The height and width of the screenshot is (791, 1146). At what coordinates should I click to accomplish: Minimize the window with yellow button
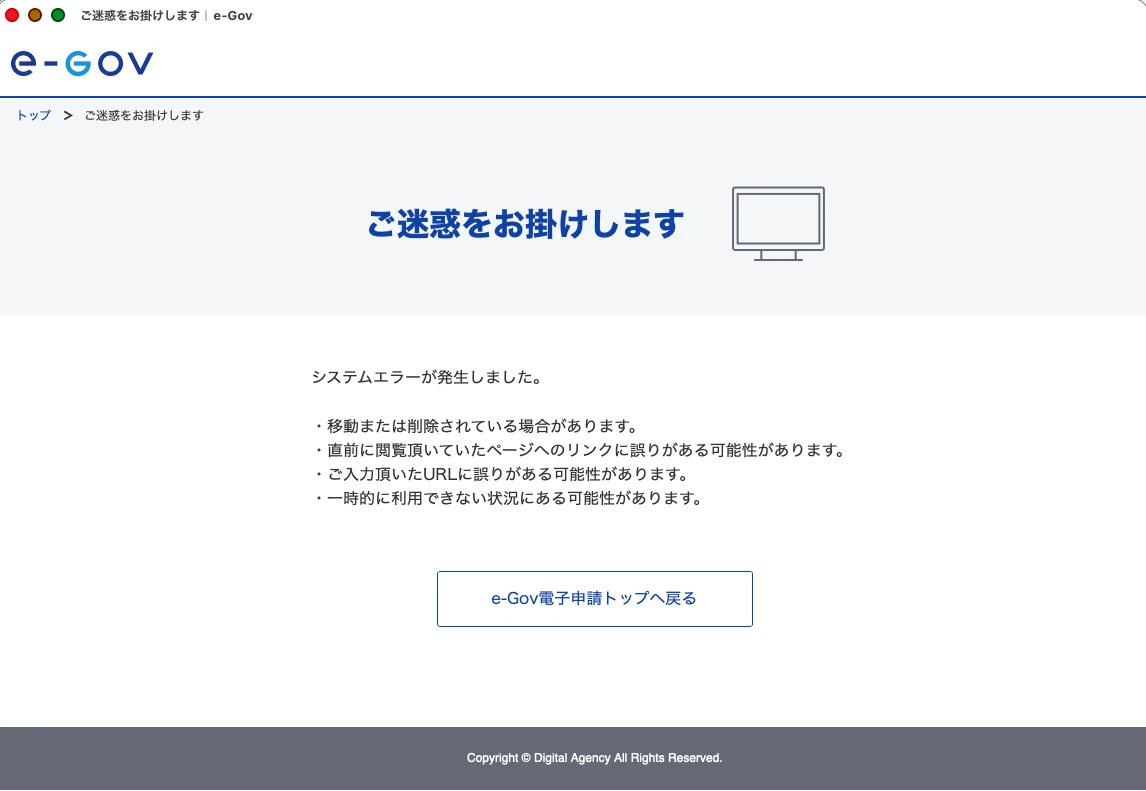coord(35,15)
